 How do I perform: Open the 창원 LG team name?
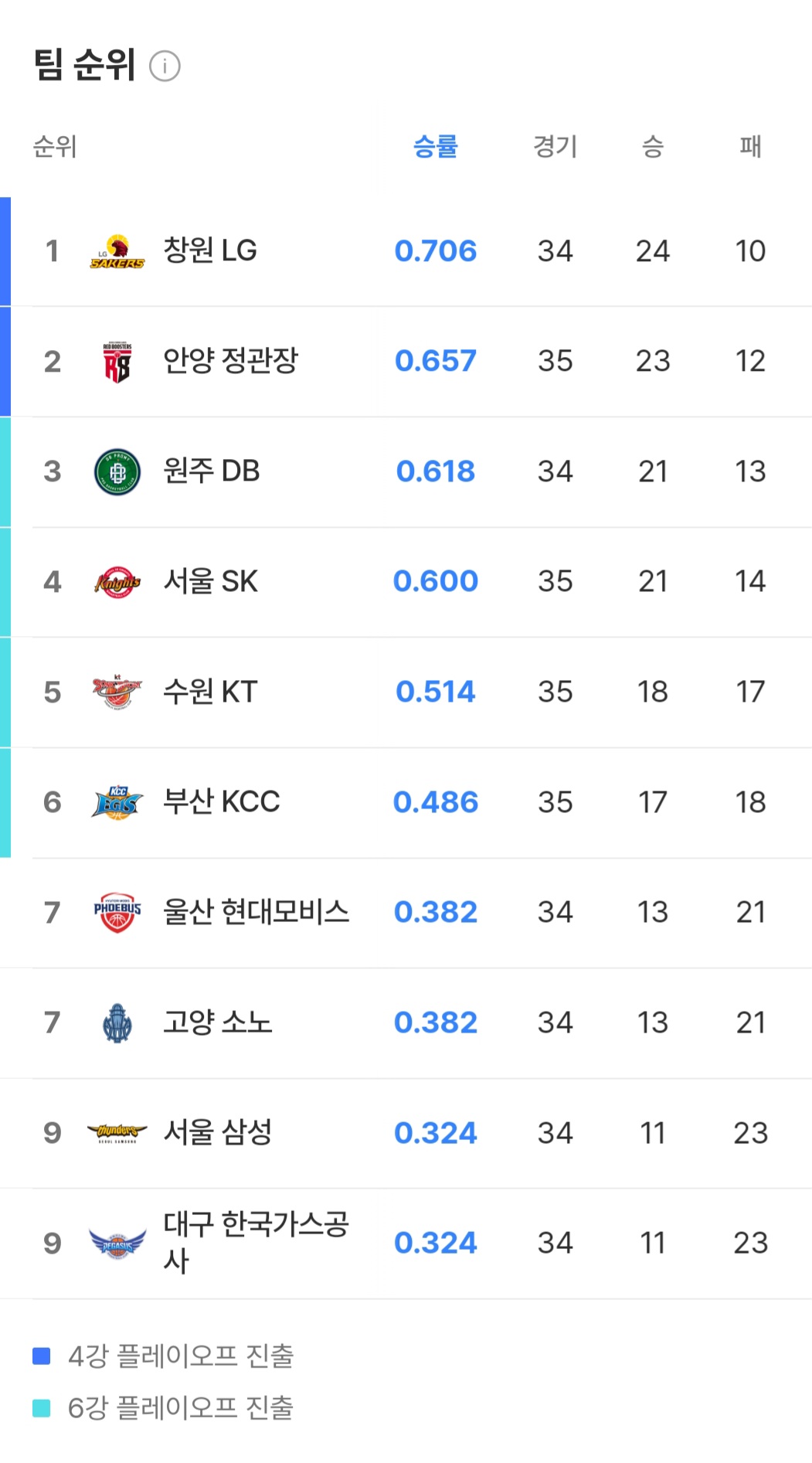tap(210, 251)
